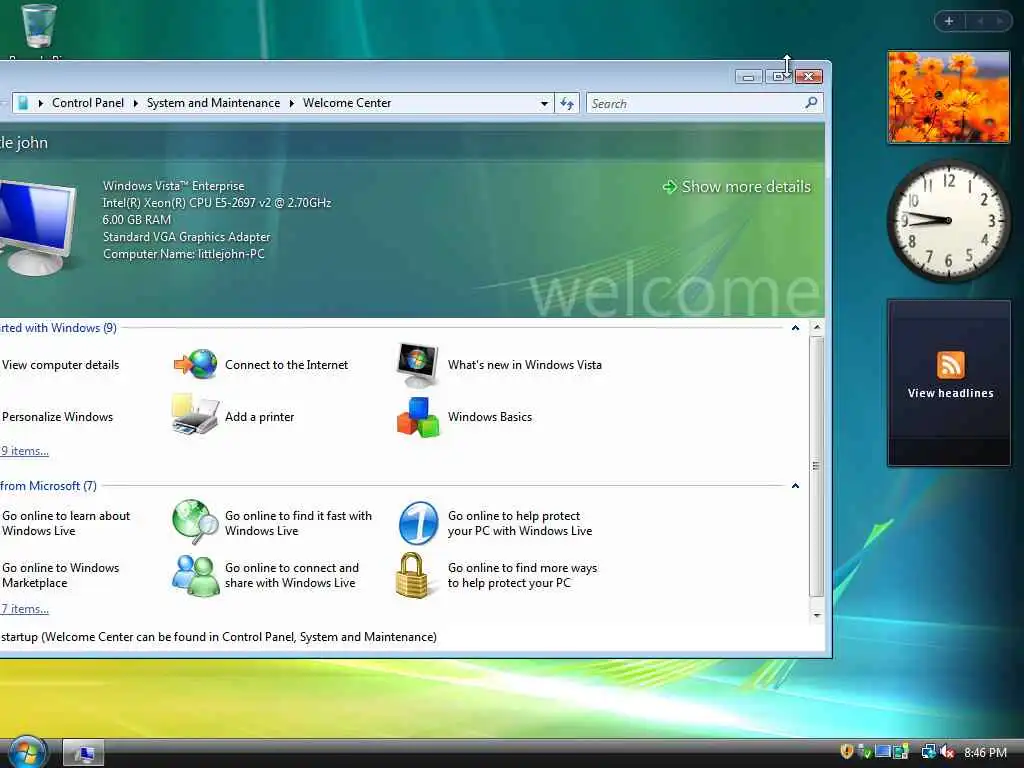
Task: Click the analog clock gadget
Action: click(x=949, y=221)
